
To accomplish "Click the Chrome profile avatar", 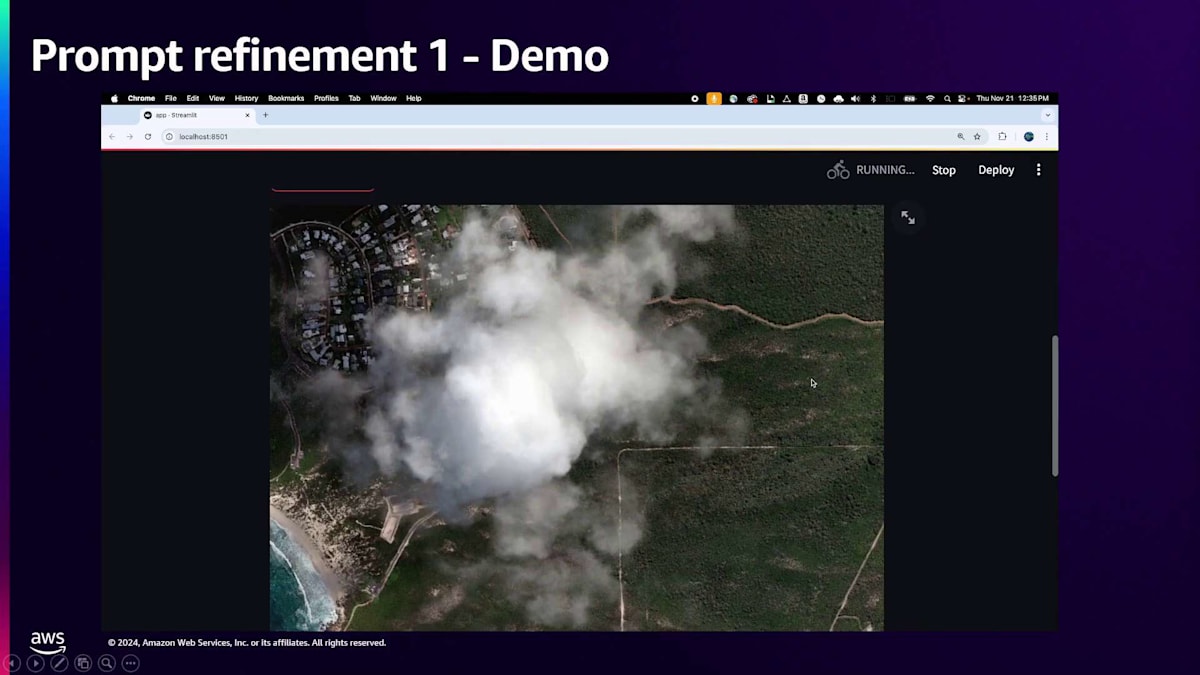I will pos(1029,136).
